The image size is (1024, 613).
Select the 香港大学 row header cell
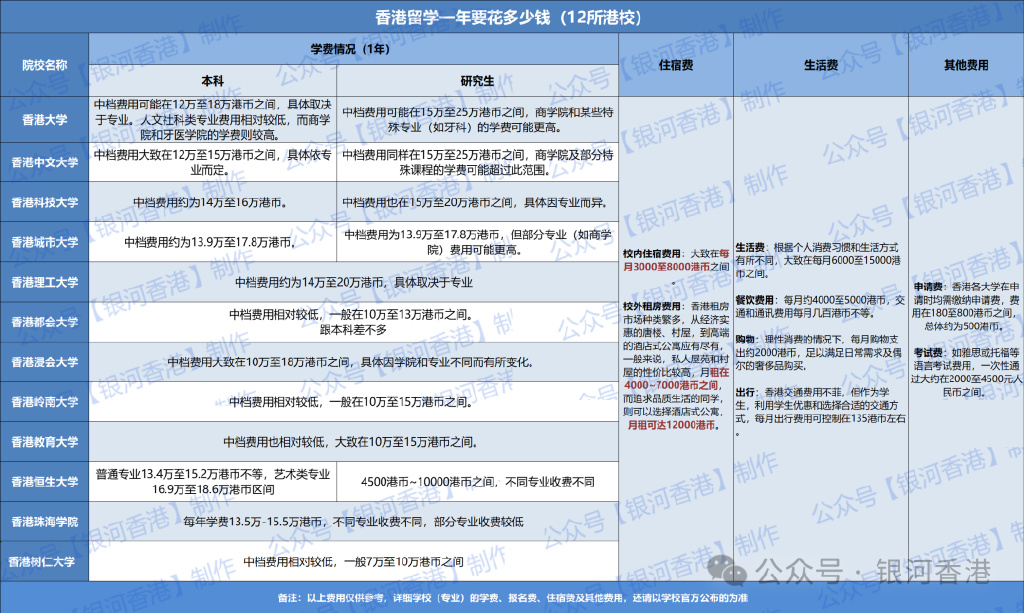pyautogui.click(x=44, y=120)
